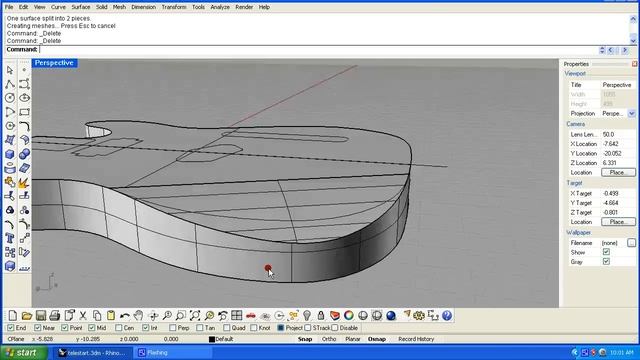
Task: Enable the Tan osnap checkbox
Action: pos(199,328)
